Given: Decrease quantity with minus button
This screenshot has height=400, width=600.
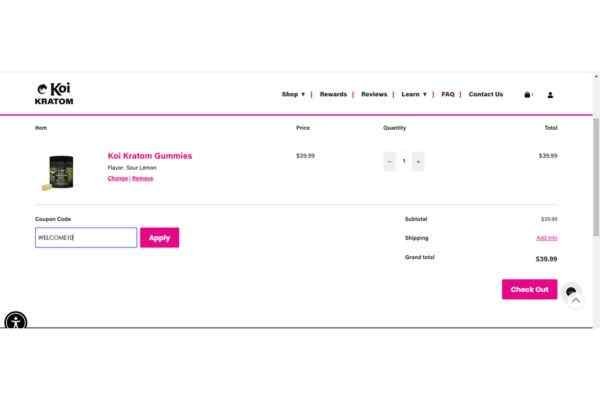Looking at the screenshot, I should 390,162.
